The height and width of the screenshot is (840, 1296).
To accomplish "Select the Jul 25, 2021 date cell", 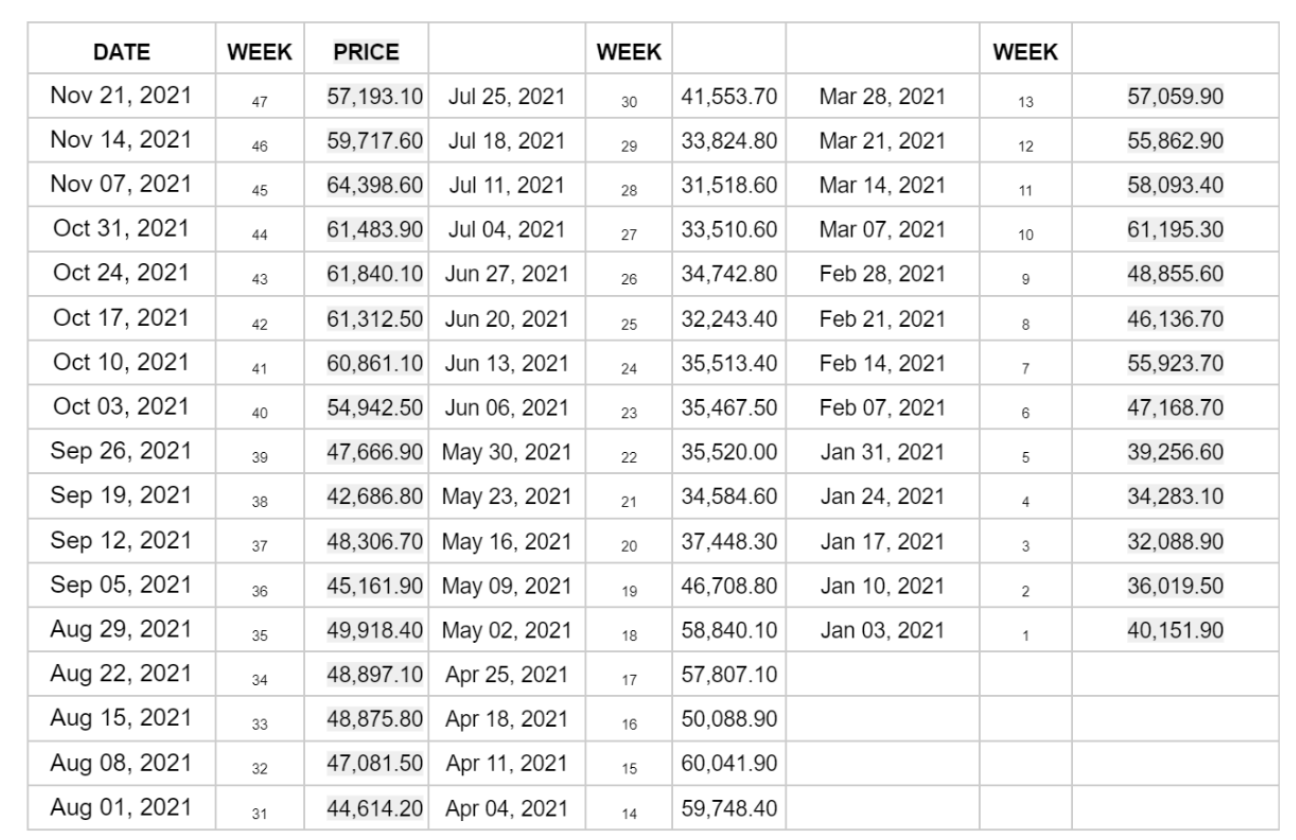I will click(505, 96).
